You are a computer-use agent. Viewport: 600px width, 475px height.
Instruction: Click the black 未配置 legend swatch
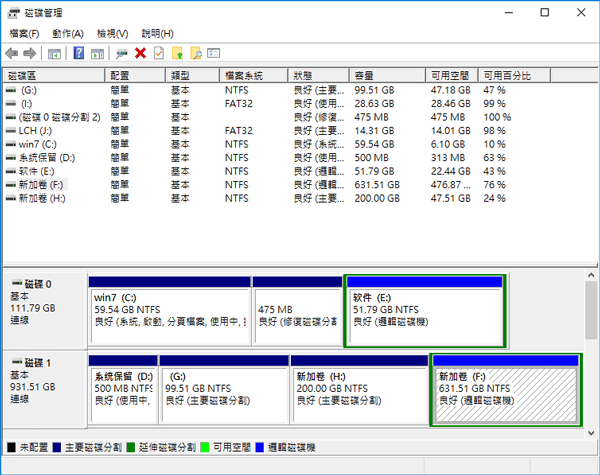11,447
